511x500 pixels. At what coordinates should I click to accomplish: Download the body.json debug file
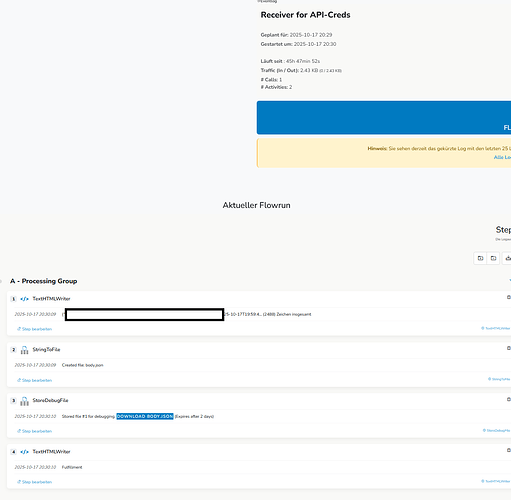(x=145, y=416)
